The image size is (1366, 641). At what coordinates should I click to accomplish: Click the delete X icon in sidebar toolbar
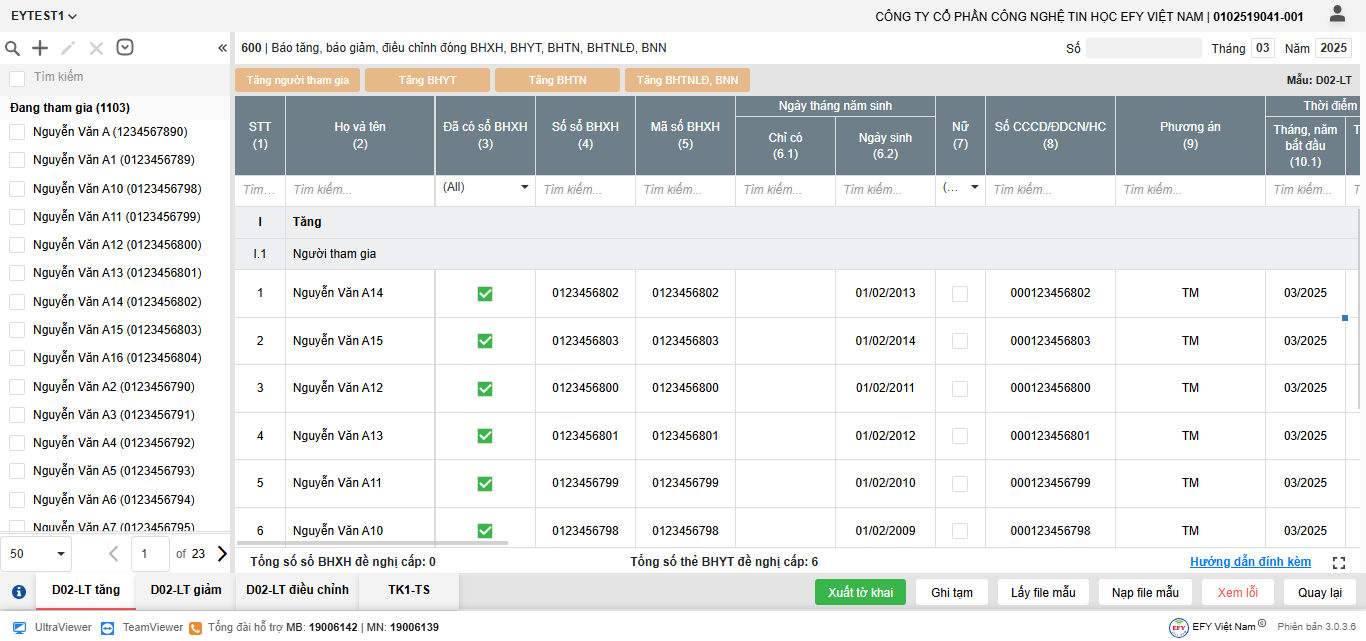tap(96, 48)
